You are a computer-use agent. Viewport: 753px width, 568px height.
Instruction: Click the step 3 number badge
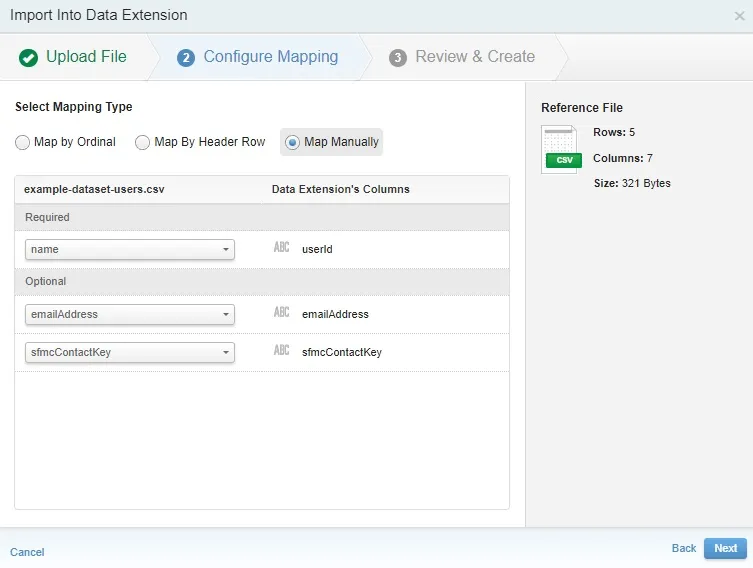pyautogui.click(x=398, y=57)
